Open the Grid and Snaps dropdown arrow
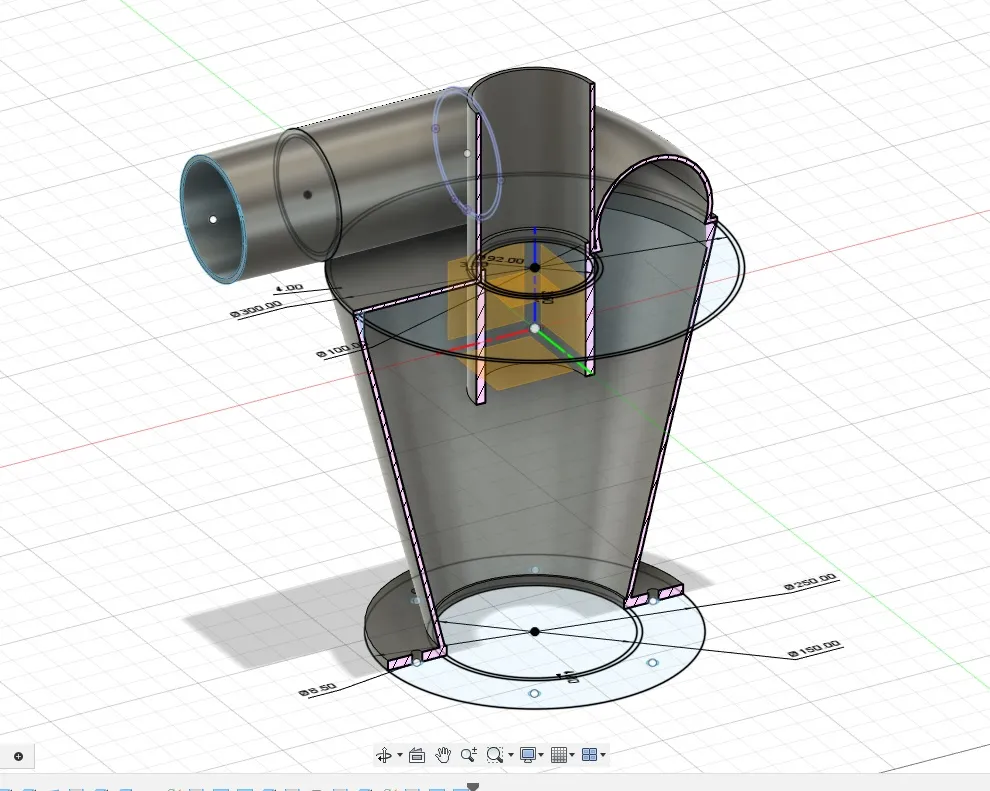This screenshot has height=791, width=990. coord(571,755)
